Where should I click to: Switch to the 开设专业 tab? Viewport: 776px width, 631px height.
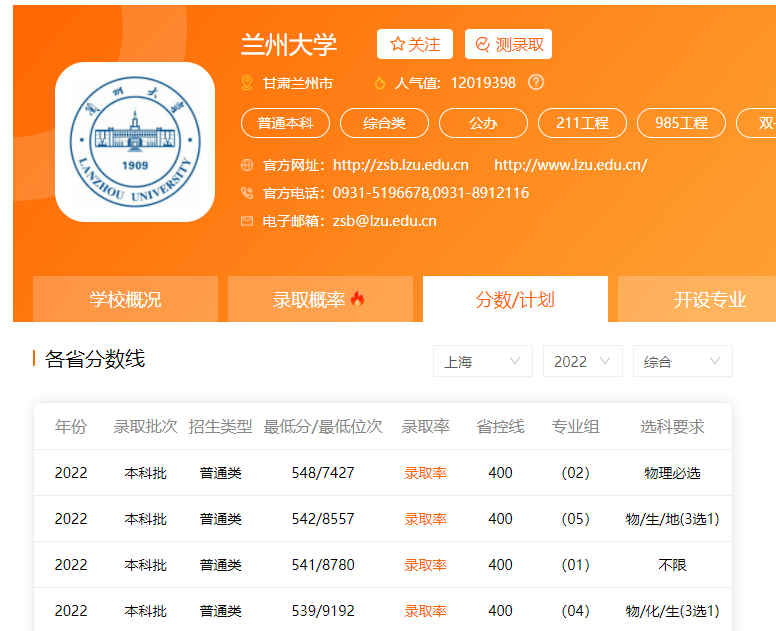tap(697, 299)
